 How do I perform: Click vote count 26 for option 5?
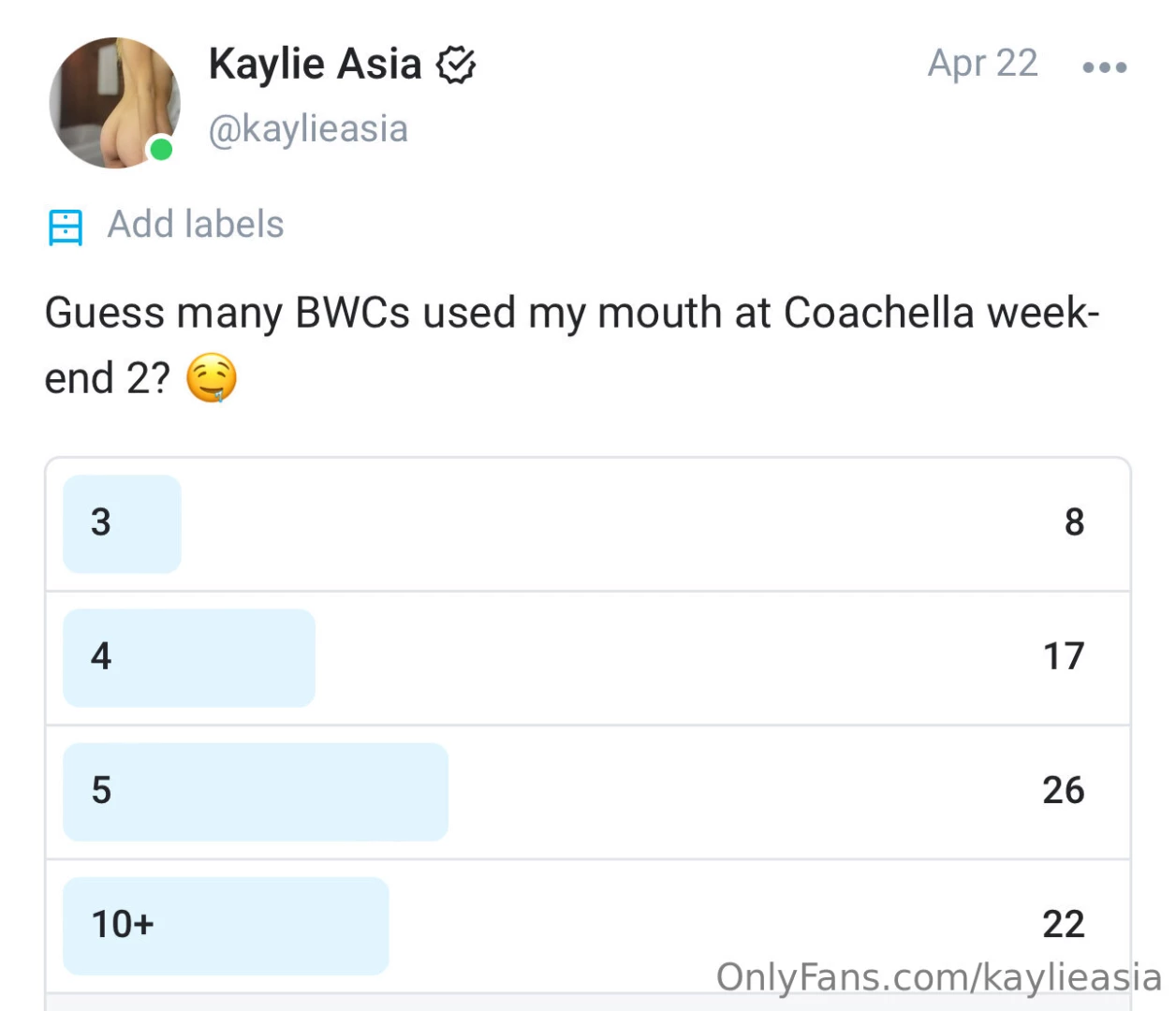[x=1064, y=790]
